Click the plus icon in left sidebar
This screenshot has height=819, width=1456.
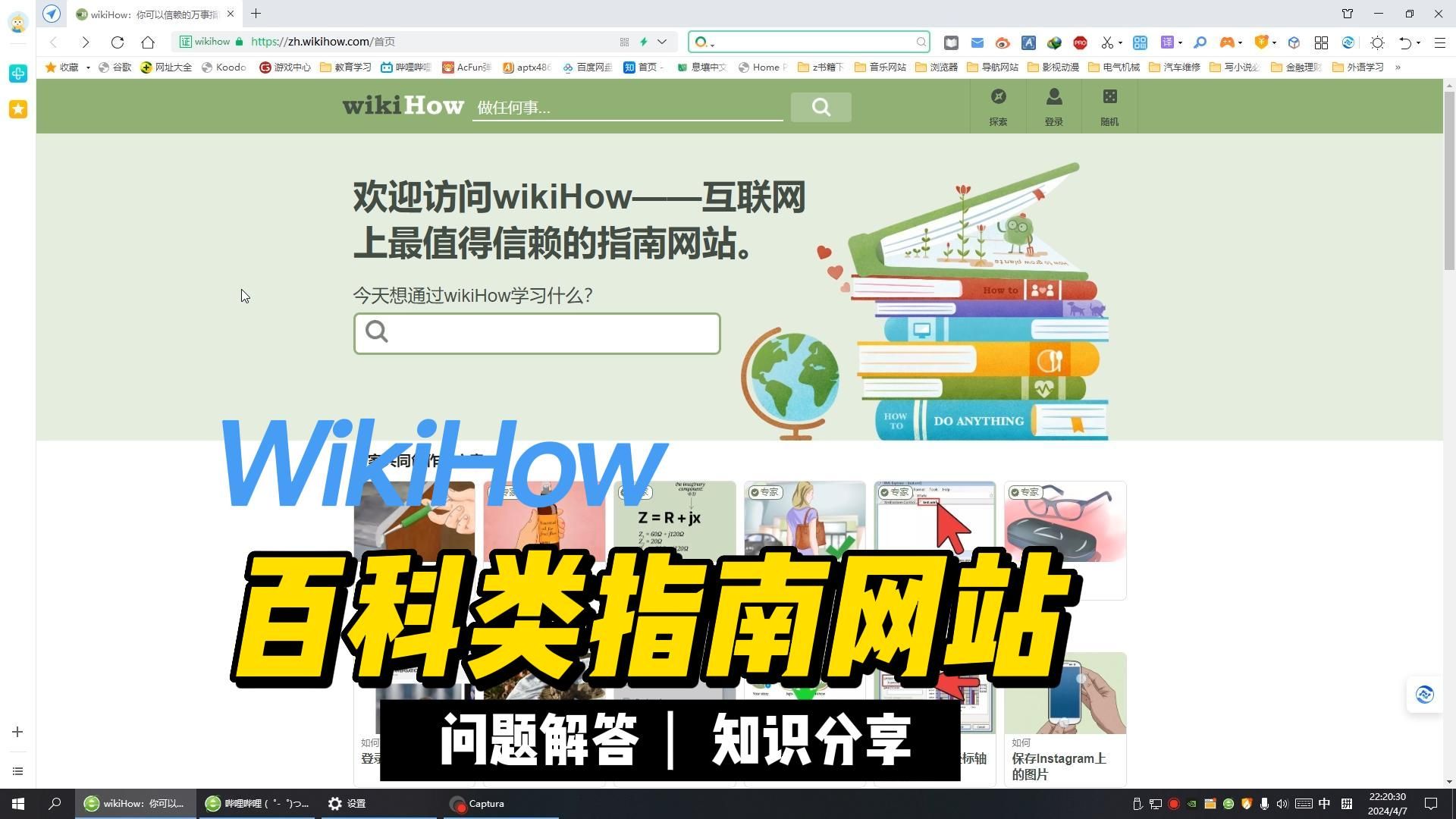(17, 732)
